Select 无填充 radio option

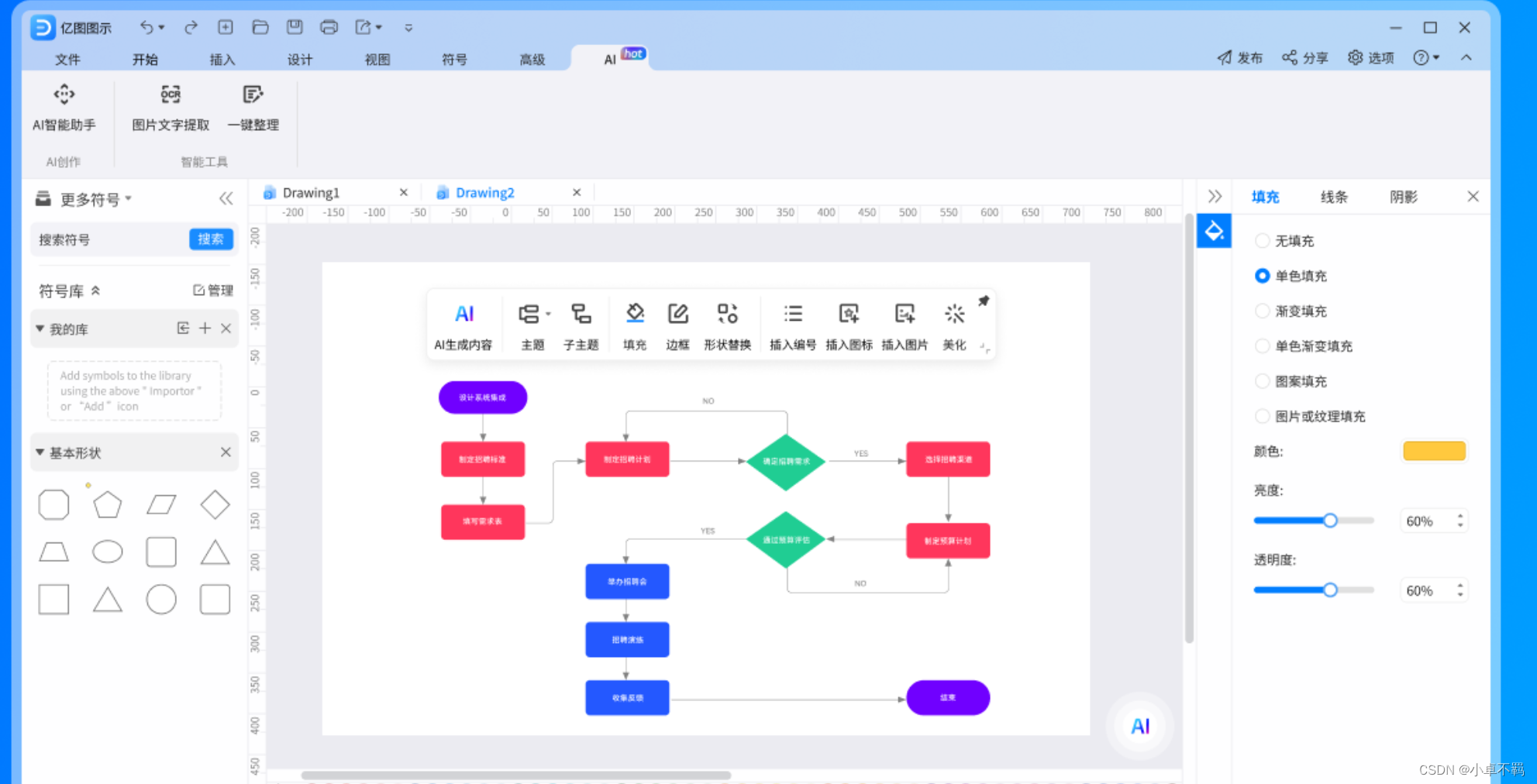click(x=1262, y=241)
